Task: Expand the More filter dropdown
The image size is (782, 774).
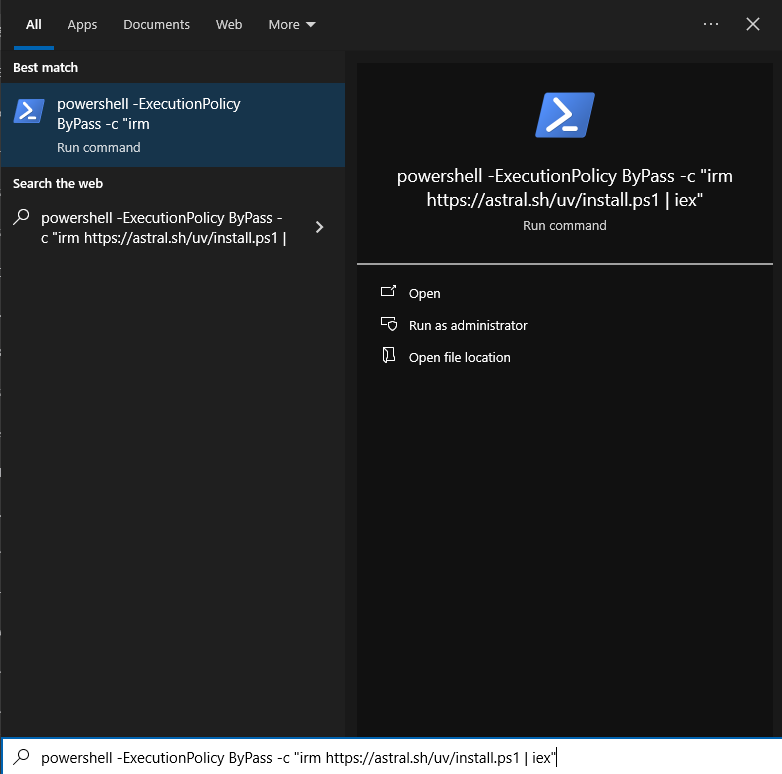Action: pos(292,24)
